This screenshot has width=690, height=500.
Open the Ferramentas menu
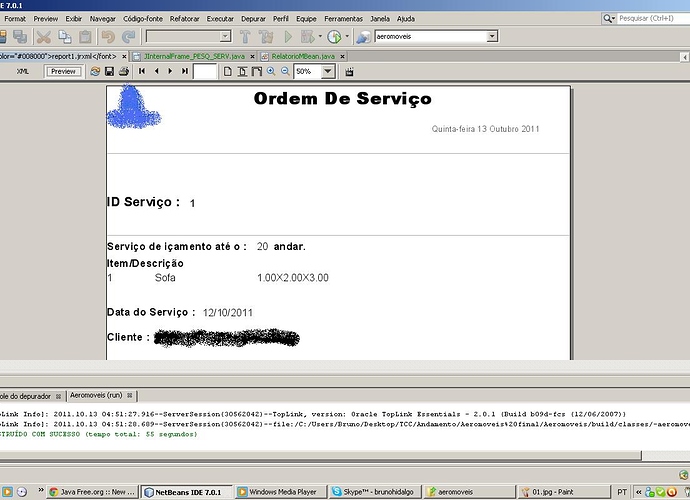(x=343, y=19)
